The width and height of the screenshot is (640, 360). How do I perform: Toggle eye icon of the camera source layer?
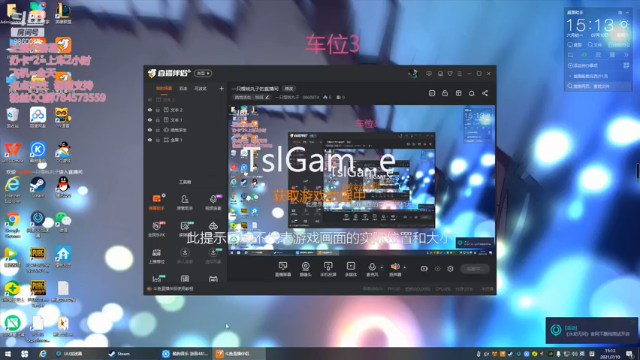coord(150,130)
